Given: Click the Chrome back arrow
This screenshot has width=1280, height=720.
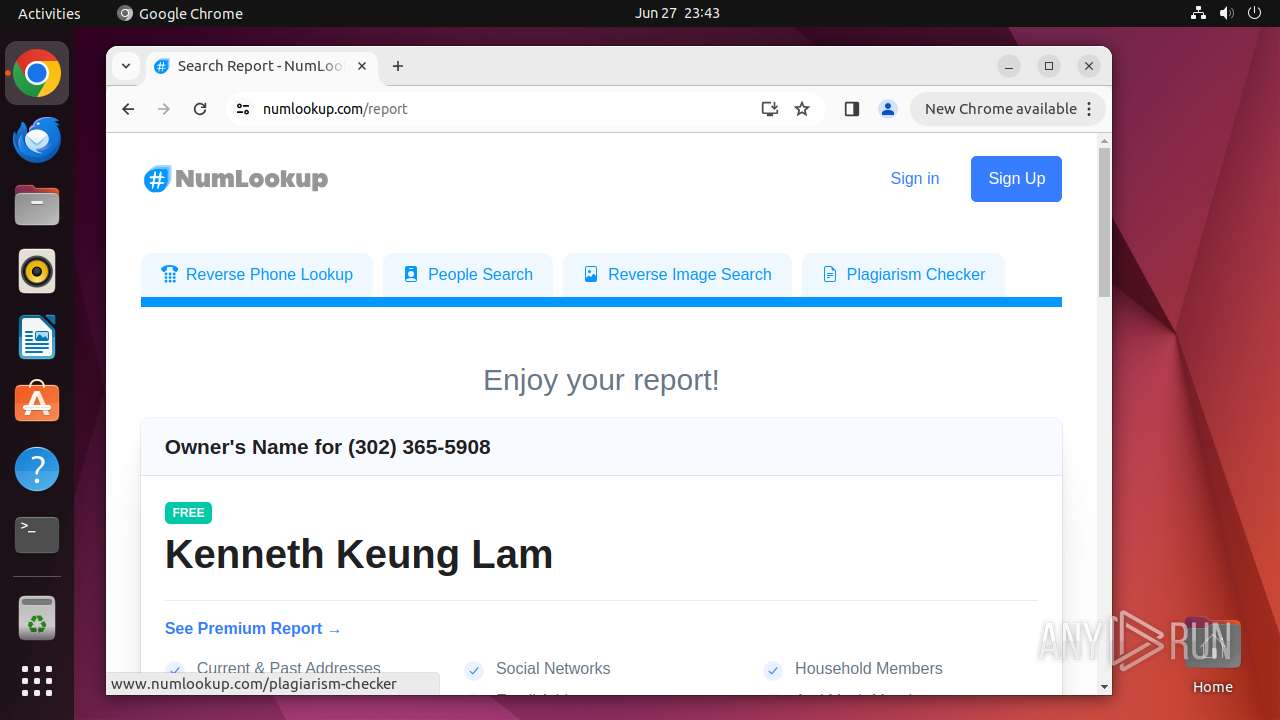Looking at the screenshot, I should 128,109.
